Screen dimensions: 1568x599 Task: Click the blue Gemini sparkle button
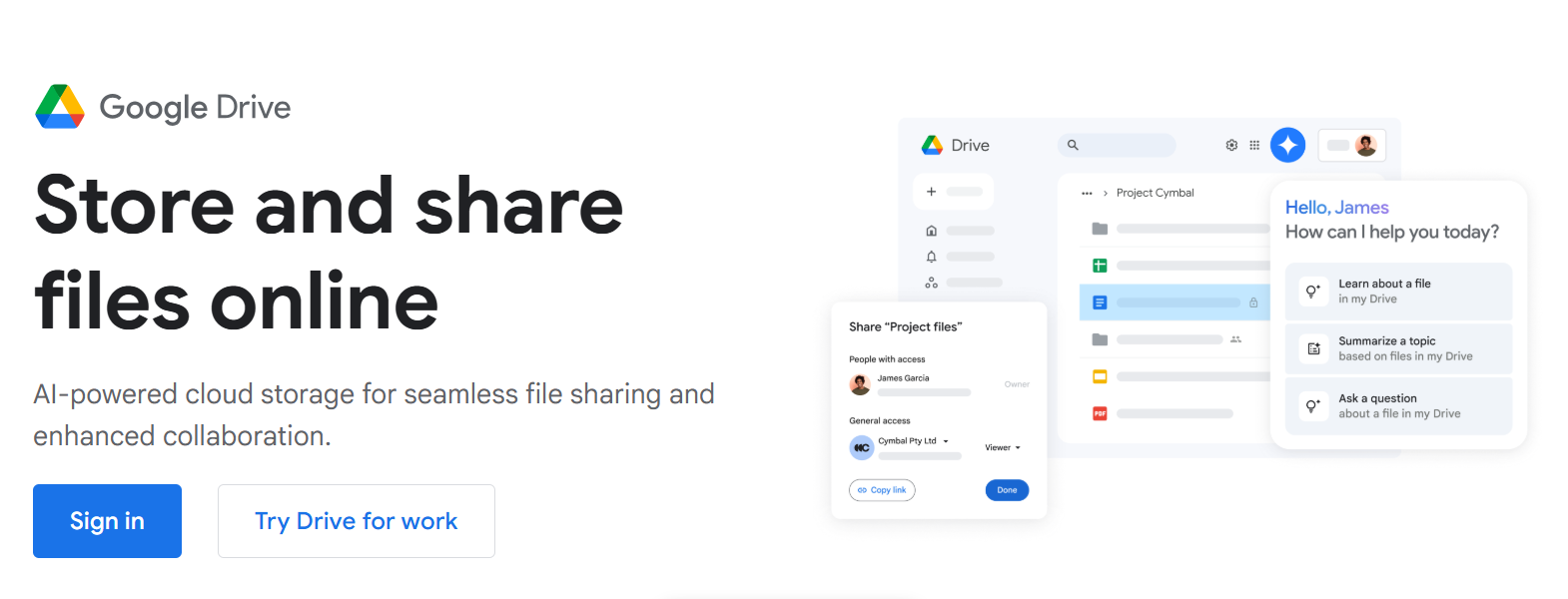1287,145
